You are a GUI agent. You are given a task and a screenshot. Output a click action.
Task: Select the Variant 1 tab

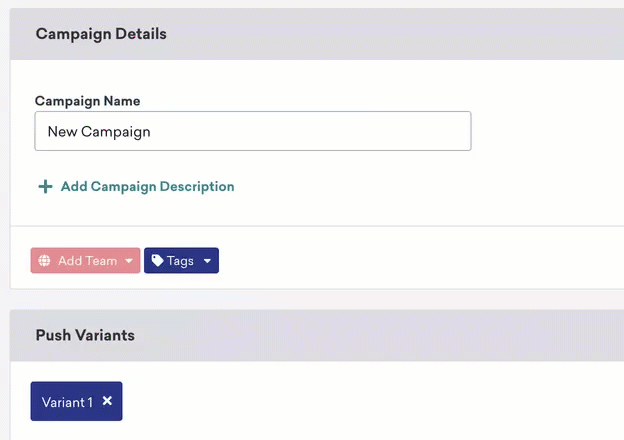(x=76, y=401)
